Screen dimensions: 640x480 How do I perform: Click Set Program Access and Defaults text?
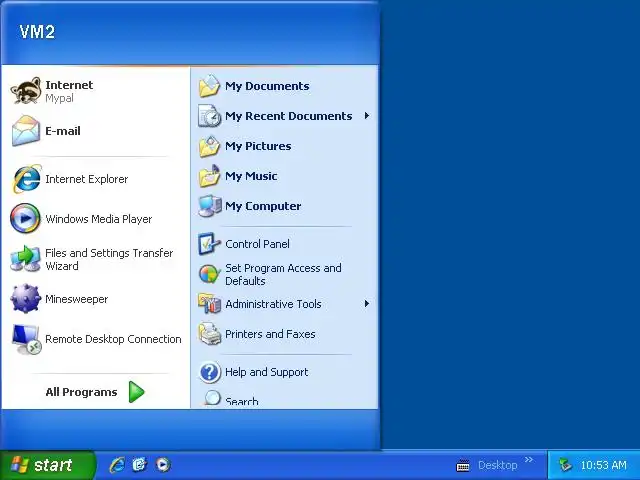tap(283, 274)
